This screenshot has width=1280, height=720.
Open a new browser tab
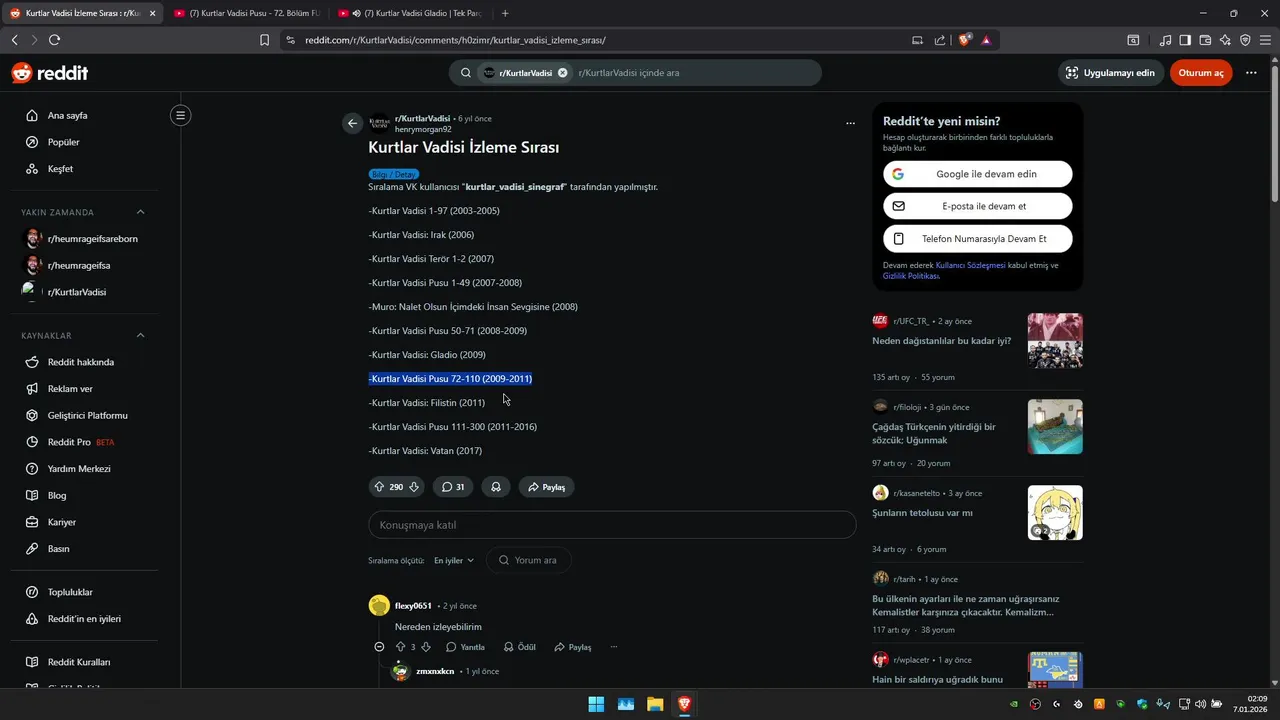[505, 13]
